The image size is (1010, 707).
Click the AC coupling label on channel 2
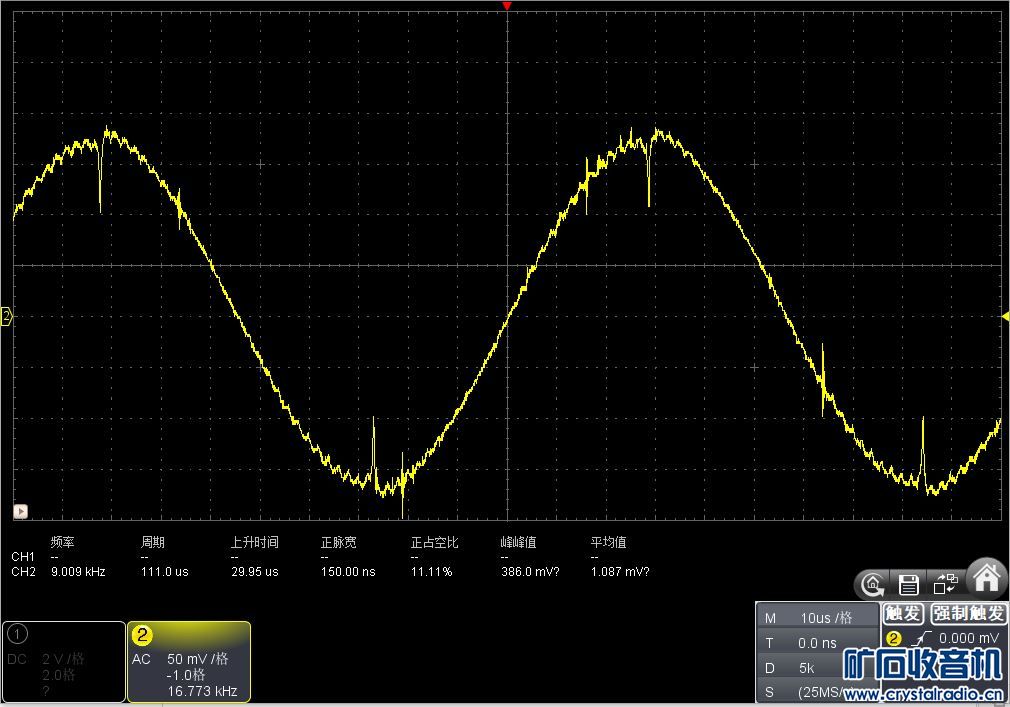[x=141, y=659]
